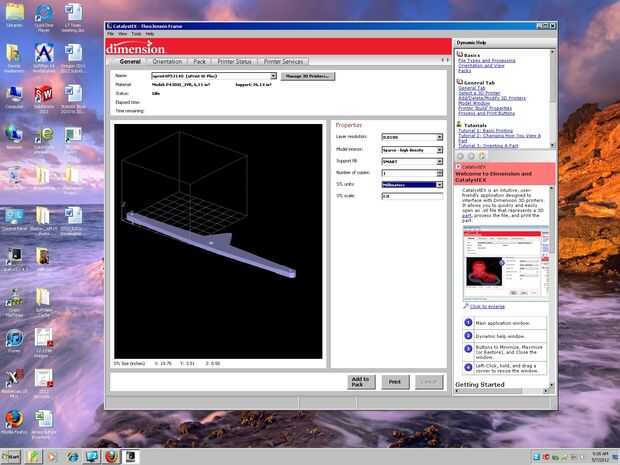Open the Tools menu

[136, 34]
